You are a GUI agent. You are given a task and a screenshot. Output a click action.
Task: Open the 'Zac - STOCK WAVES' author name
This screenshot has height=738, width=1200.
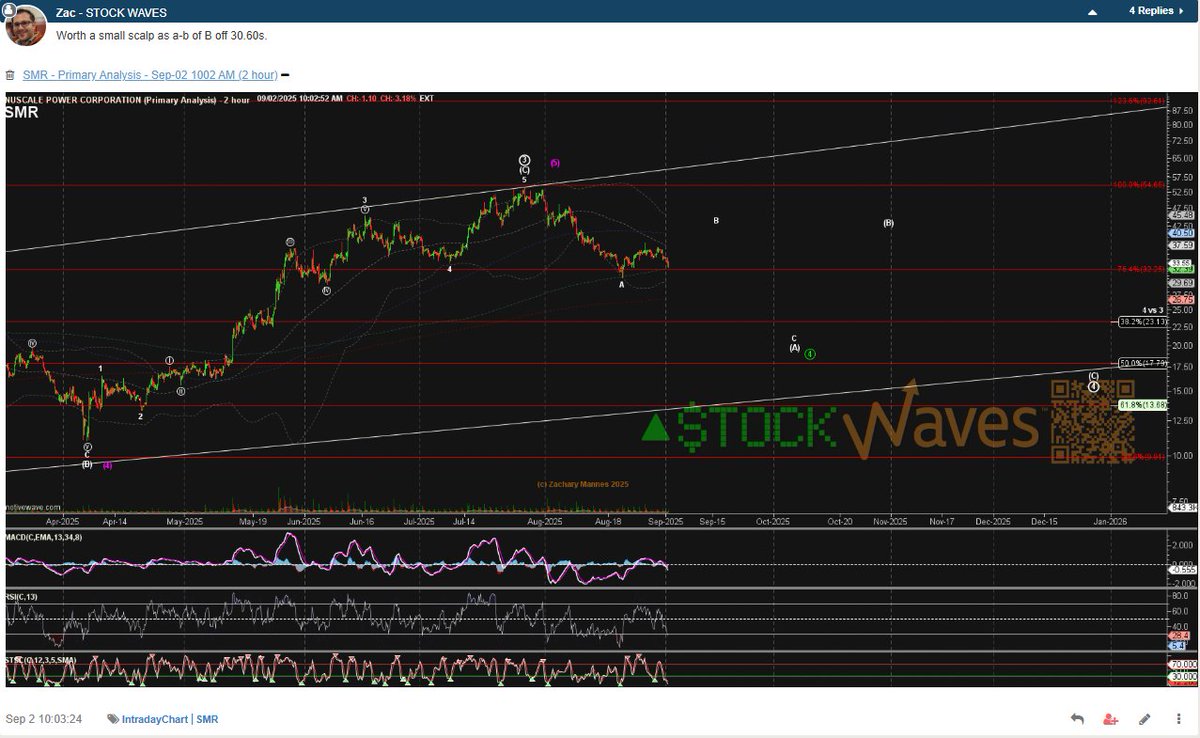tap(111, 13)
